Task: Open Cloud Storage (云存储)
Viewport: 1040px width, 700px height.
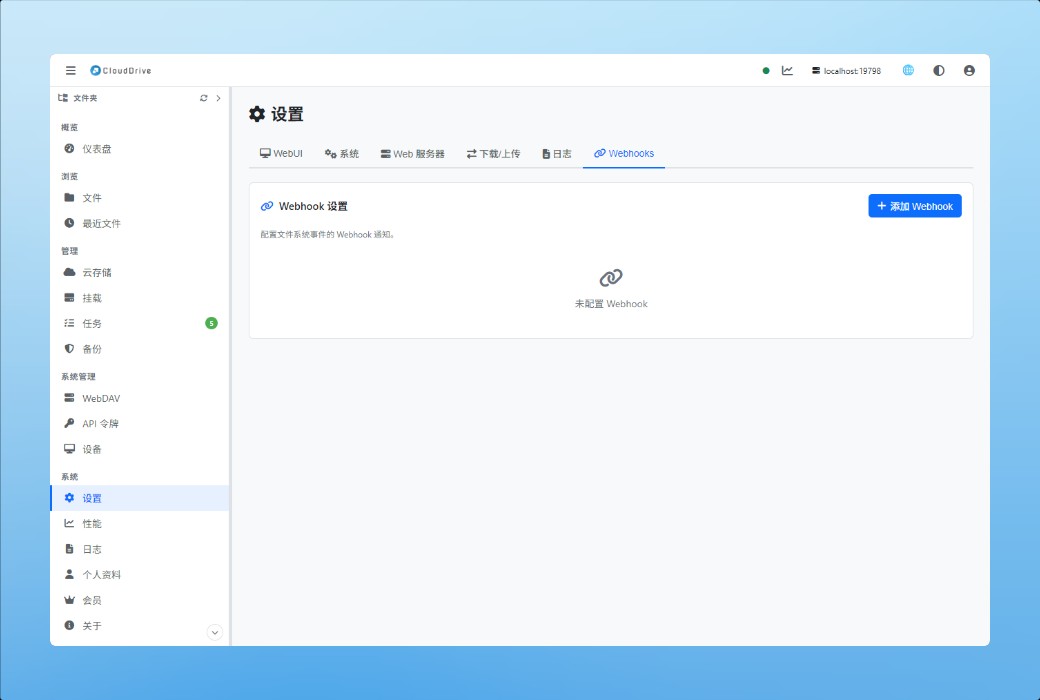Action: (139, 272)
